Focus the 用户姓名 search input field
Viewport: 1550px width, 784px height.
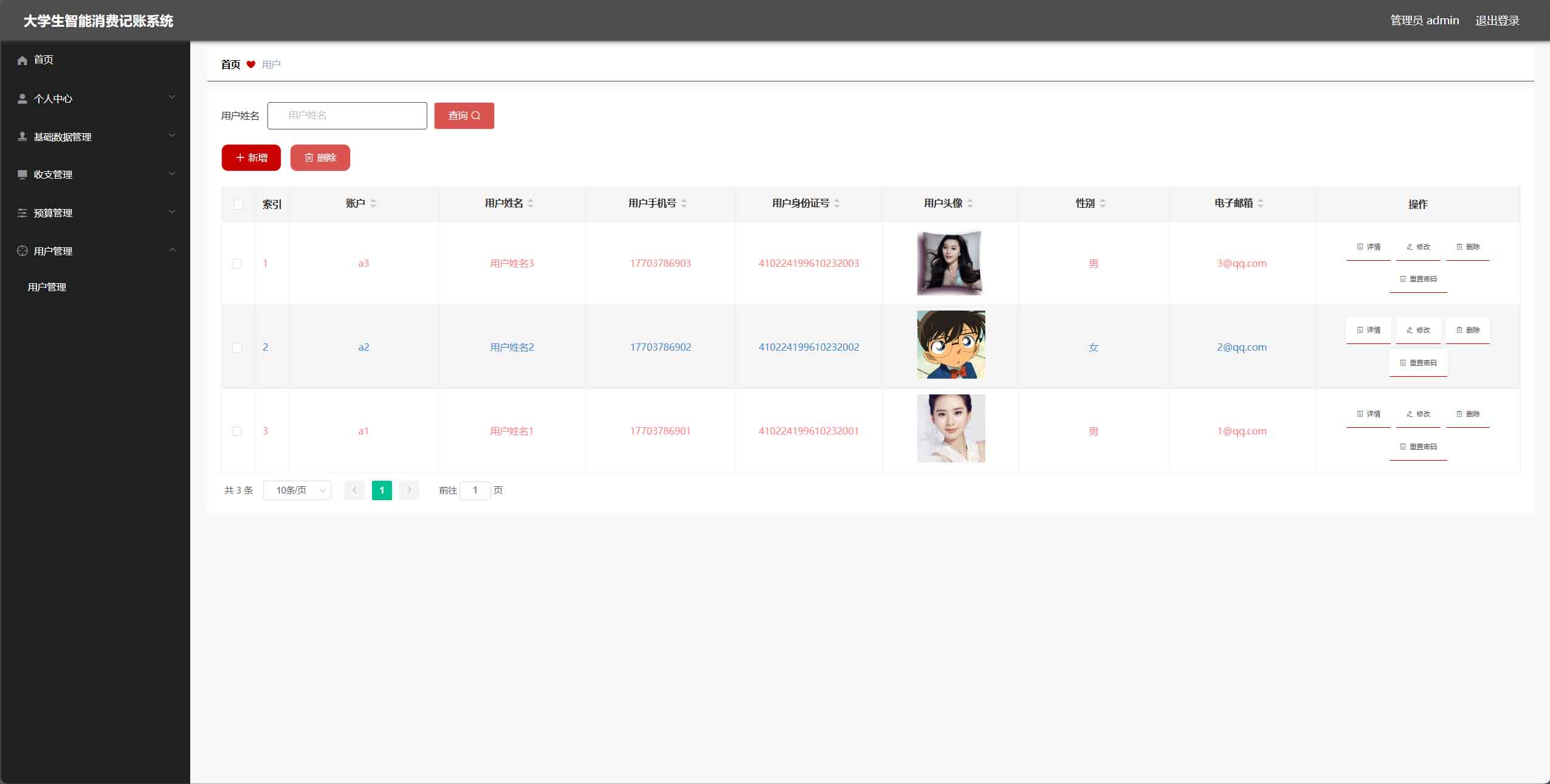click(x=347, y=115)
